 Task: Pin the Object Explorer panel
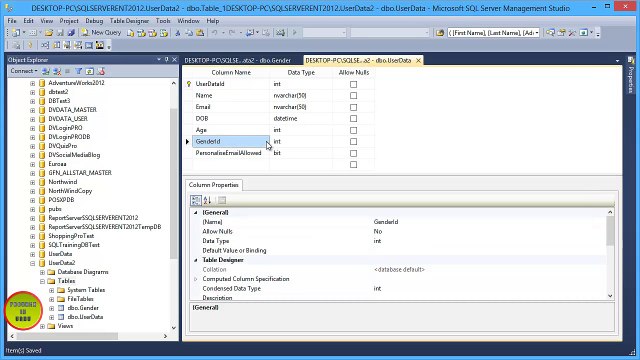167,60
